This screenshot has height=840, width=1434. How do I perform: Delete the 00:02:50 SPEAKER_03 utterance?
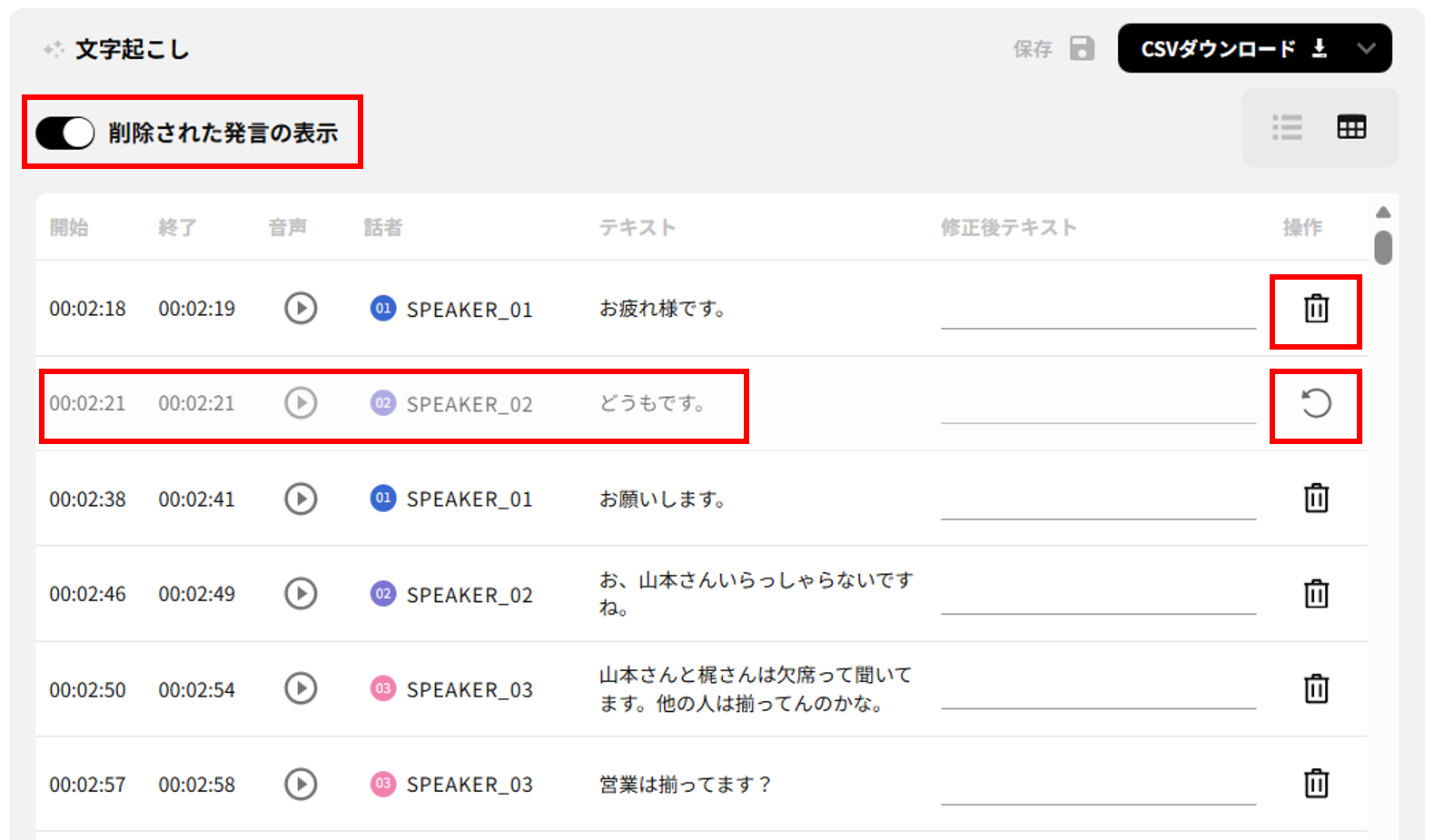pyautogui.click(x=1316, y=688)
